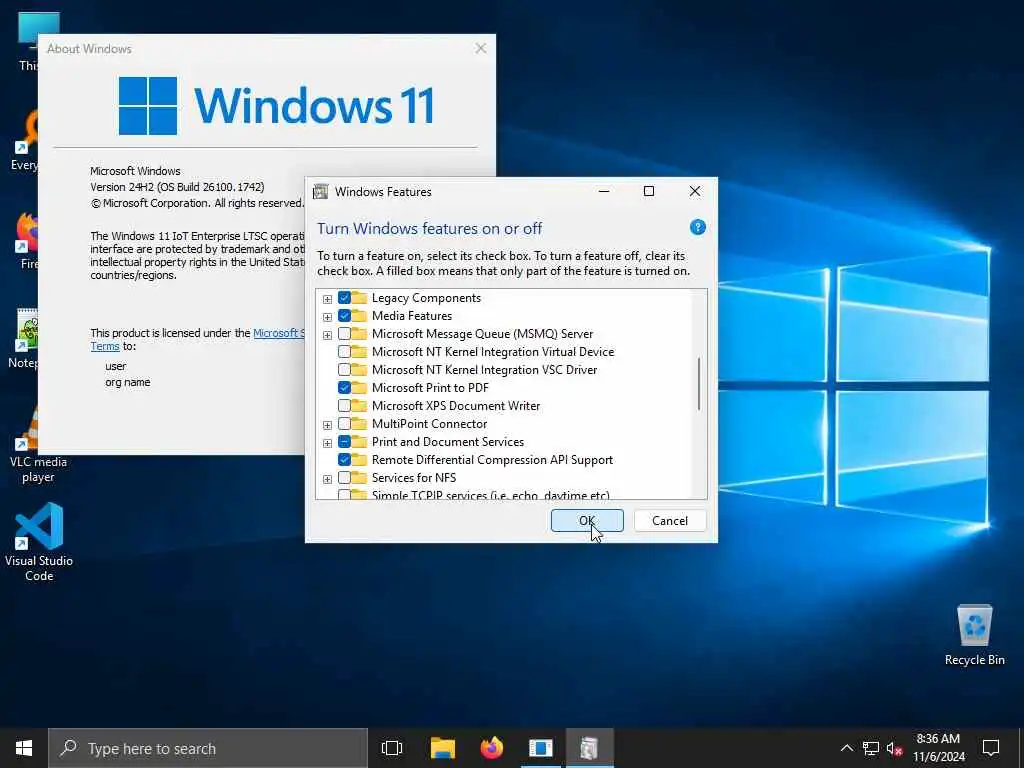Click the taskbar search box

pos(208,748)
